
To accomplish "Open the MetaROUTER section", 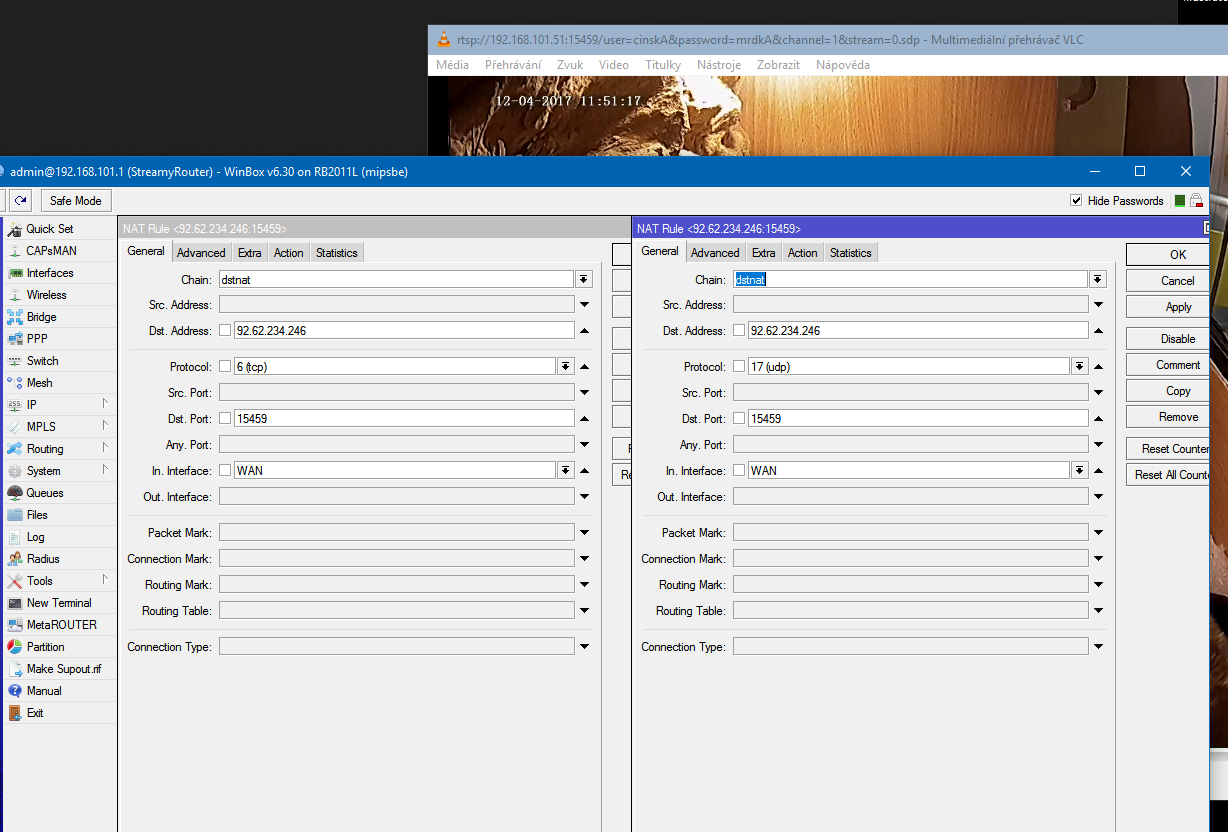I will tap(59, 625).
